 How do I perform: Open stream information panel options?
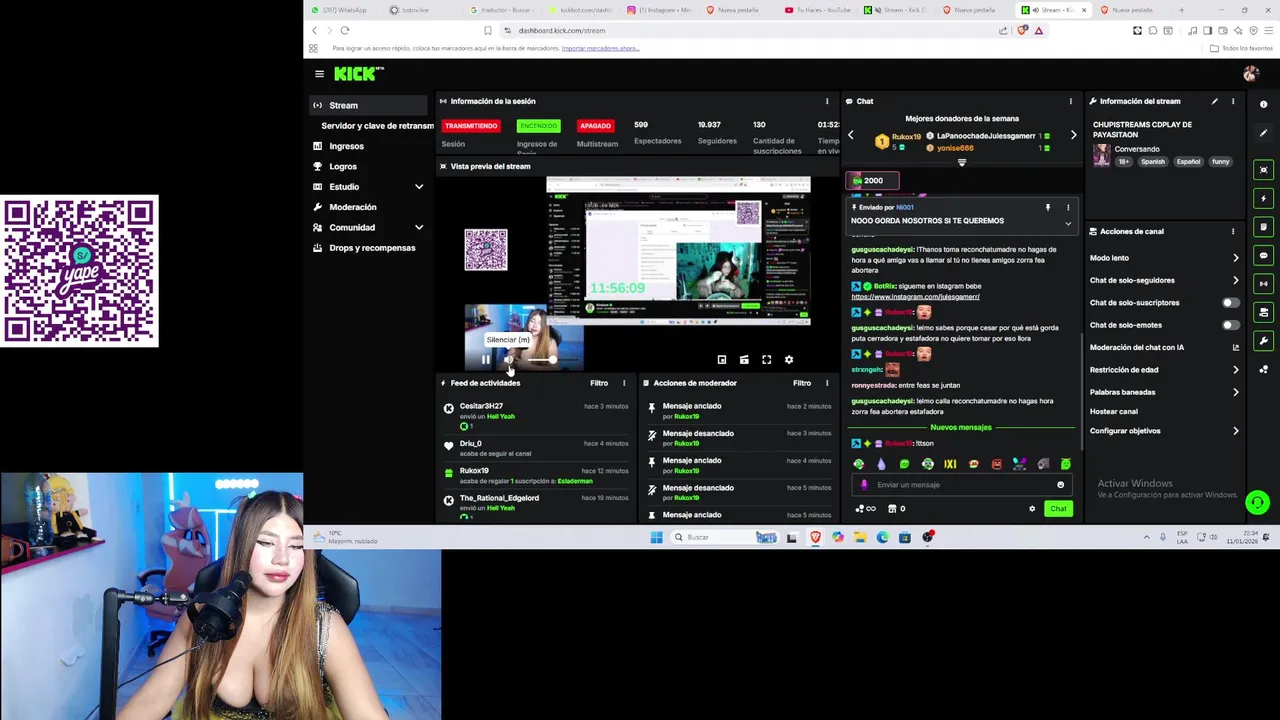(x=1232, y=101)
